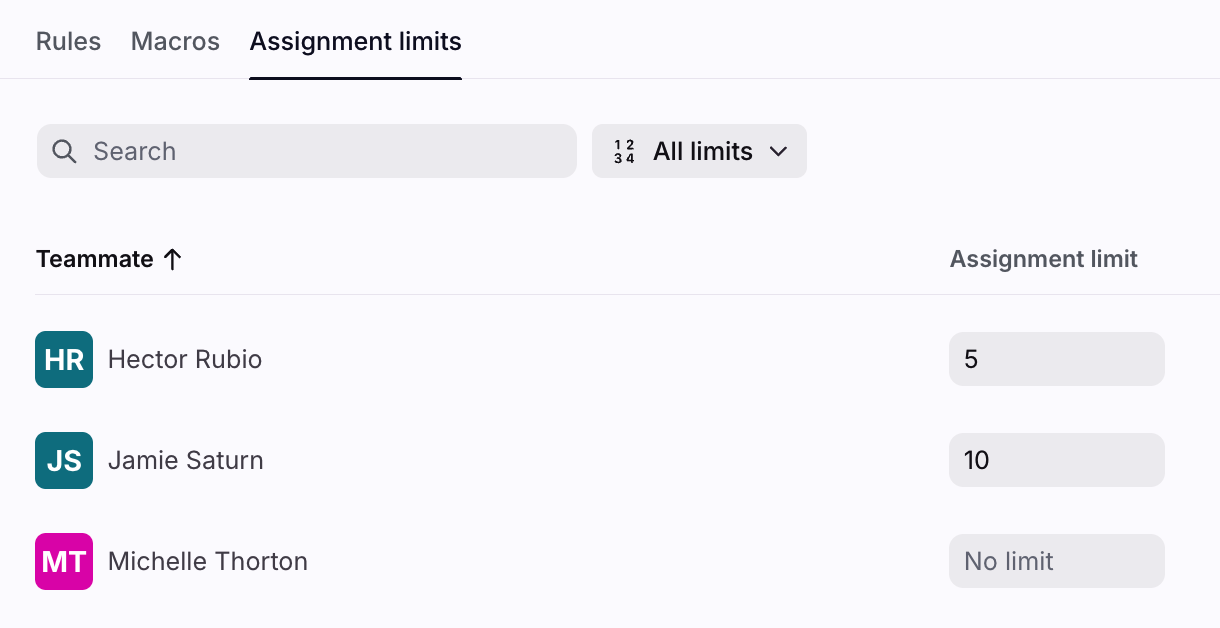Select the Jamie Saturn teammate name

[186, 461]
